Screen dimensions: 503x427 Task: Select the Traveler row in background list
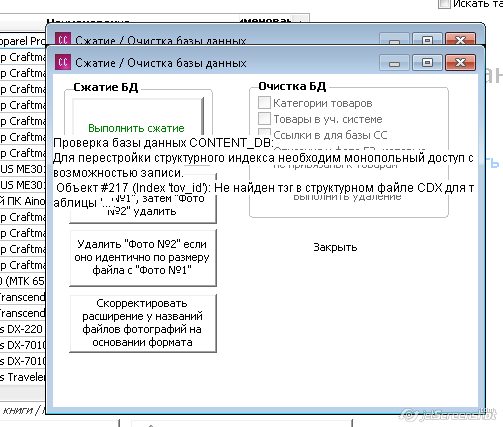coord(23,377)
